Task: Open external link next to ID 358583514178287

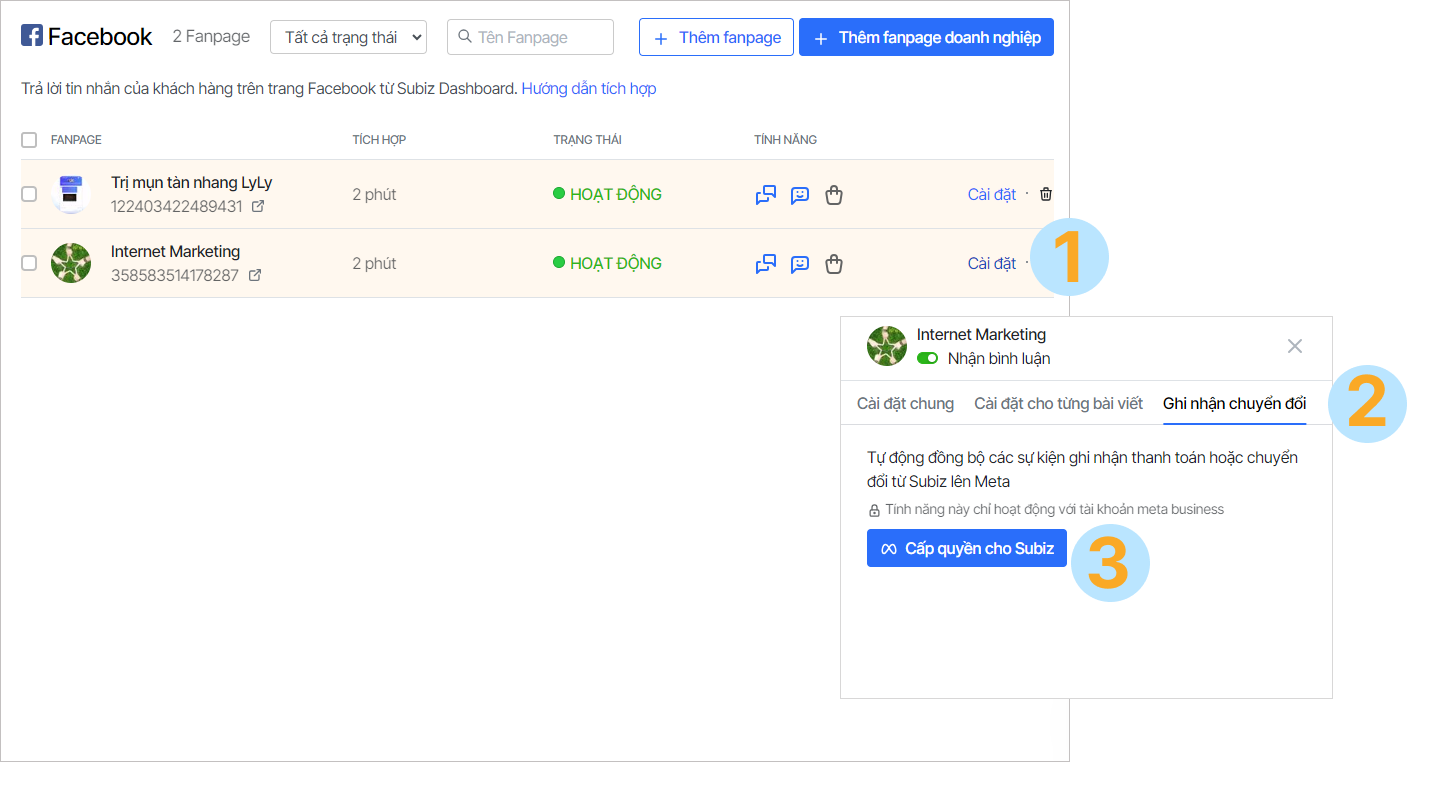Action: [x=255, y=275]
